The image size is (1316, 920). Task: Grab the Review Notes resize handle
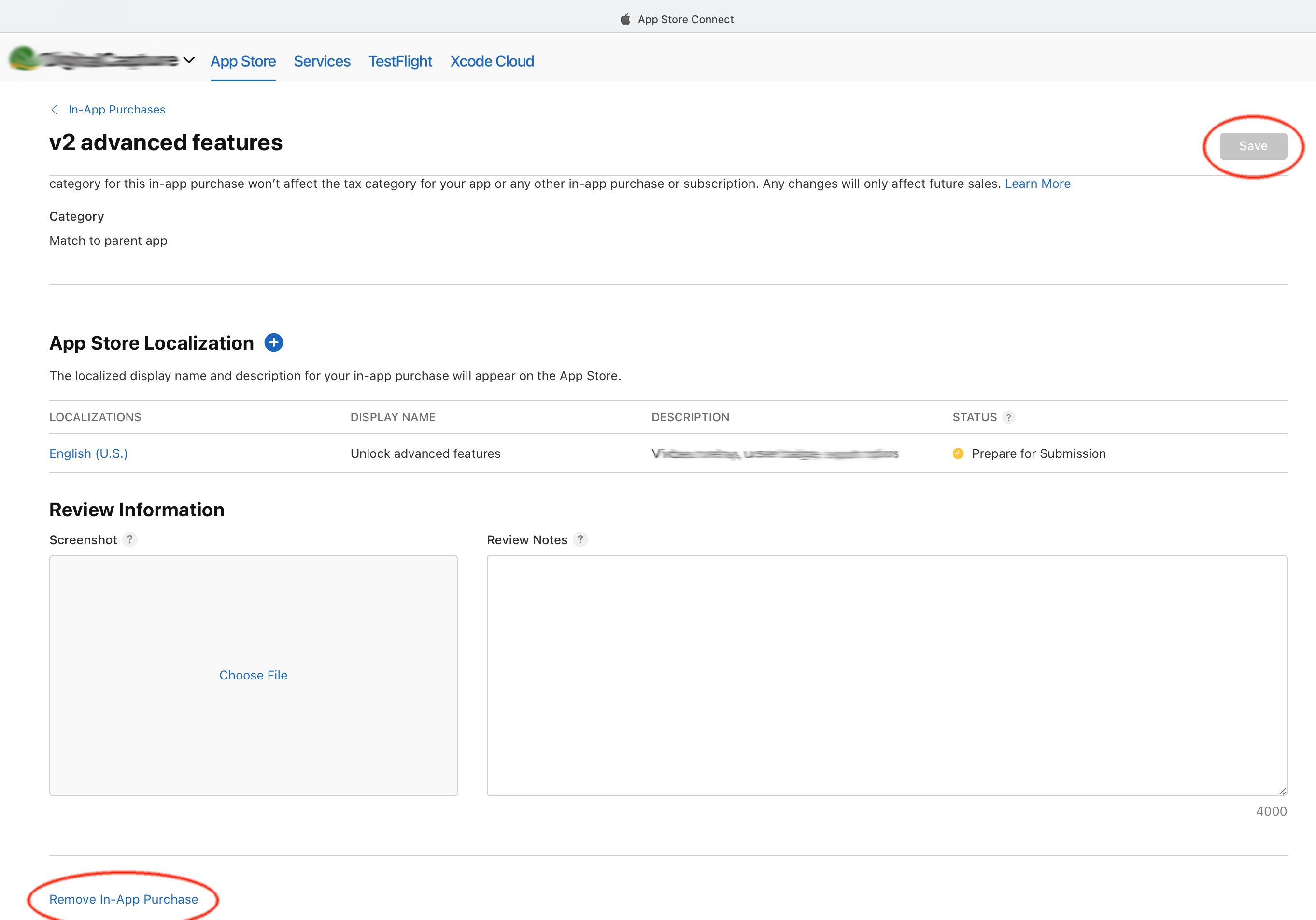tap(1282, 791)
